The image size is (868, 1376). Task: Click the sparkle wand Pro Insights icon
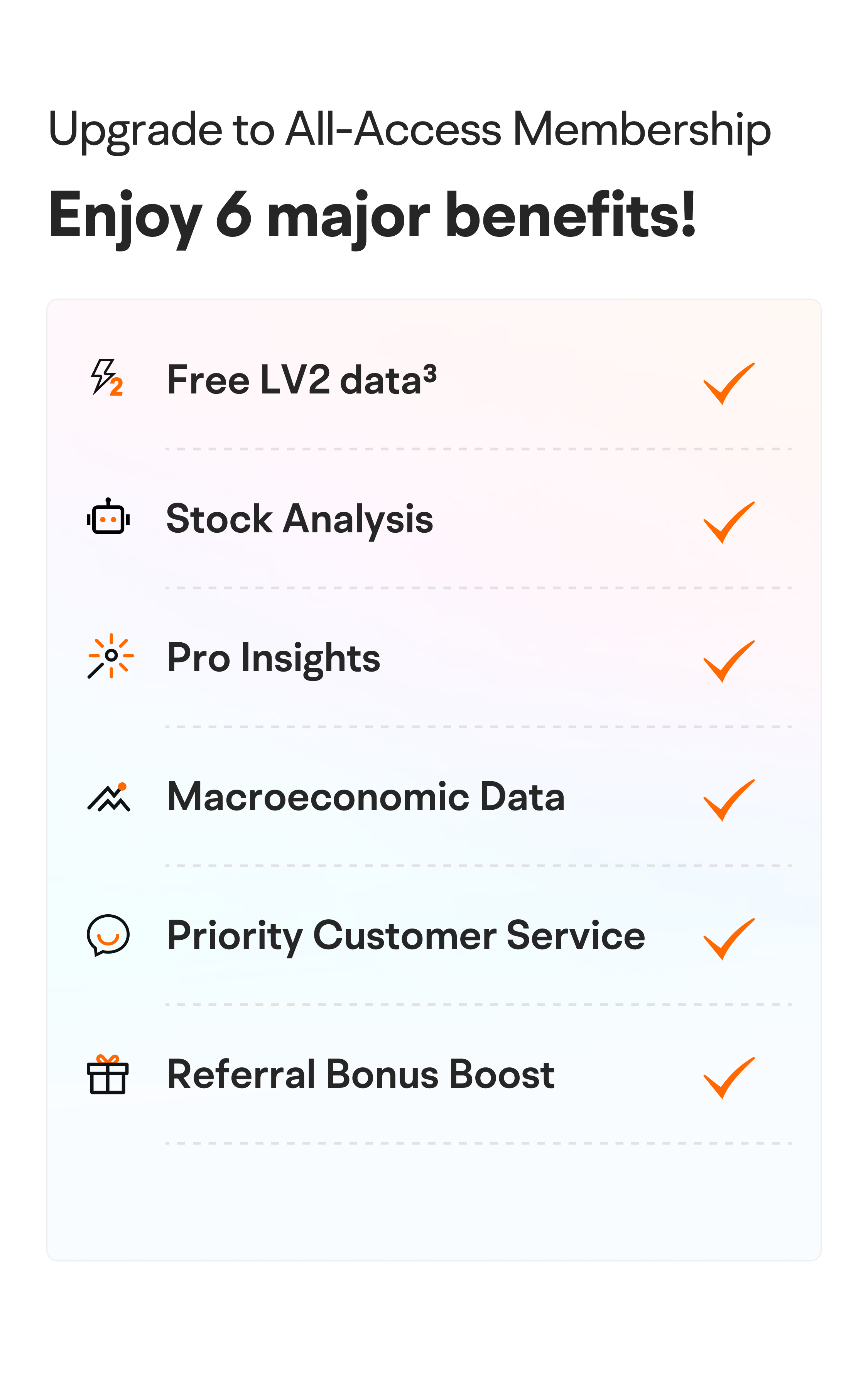click(x=111, y=656)
